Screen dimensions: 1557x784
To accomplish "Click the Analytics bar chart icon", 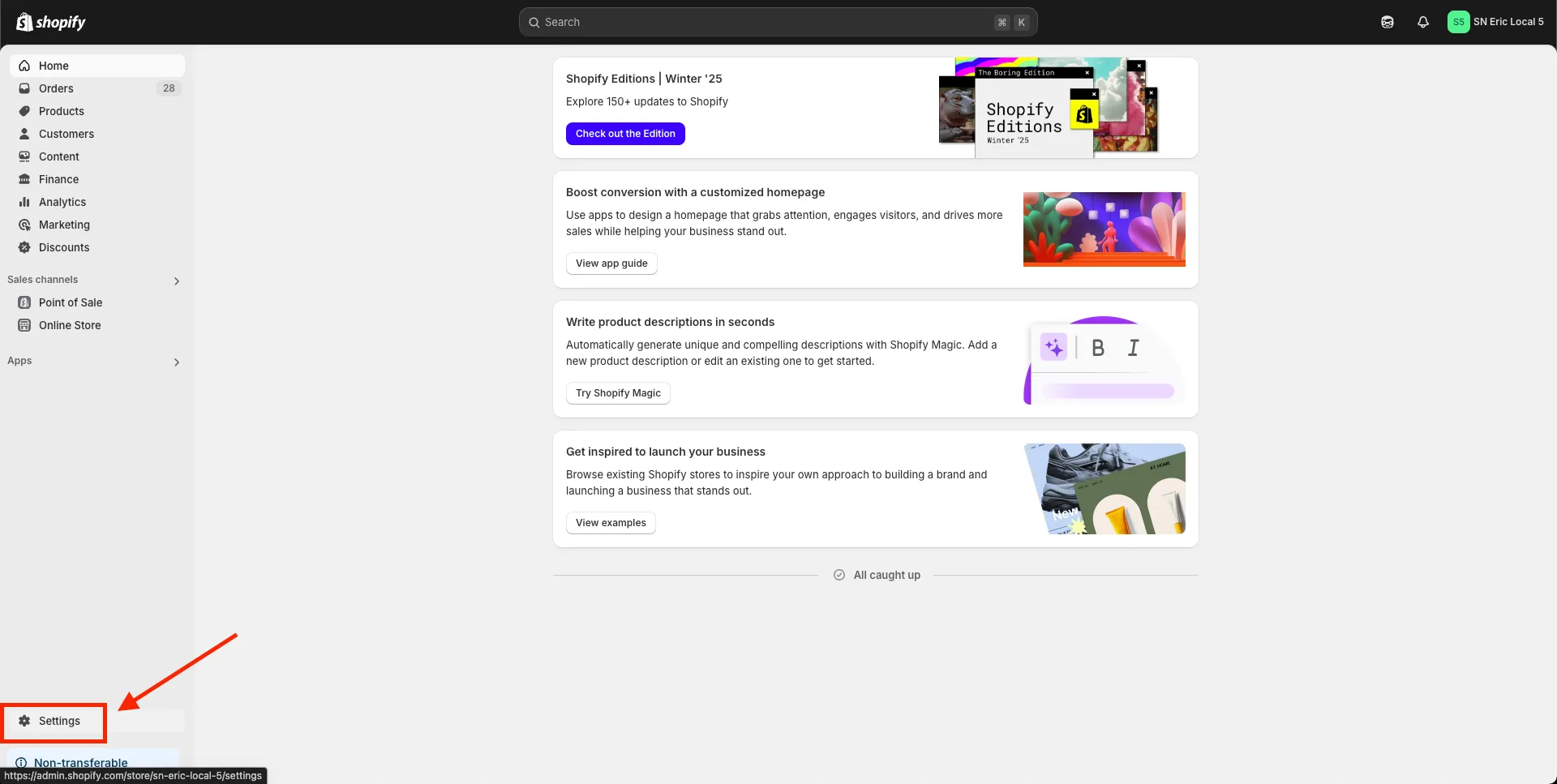I will point(24,202).
